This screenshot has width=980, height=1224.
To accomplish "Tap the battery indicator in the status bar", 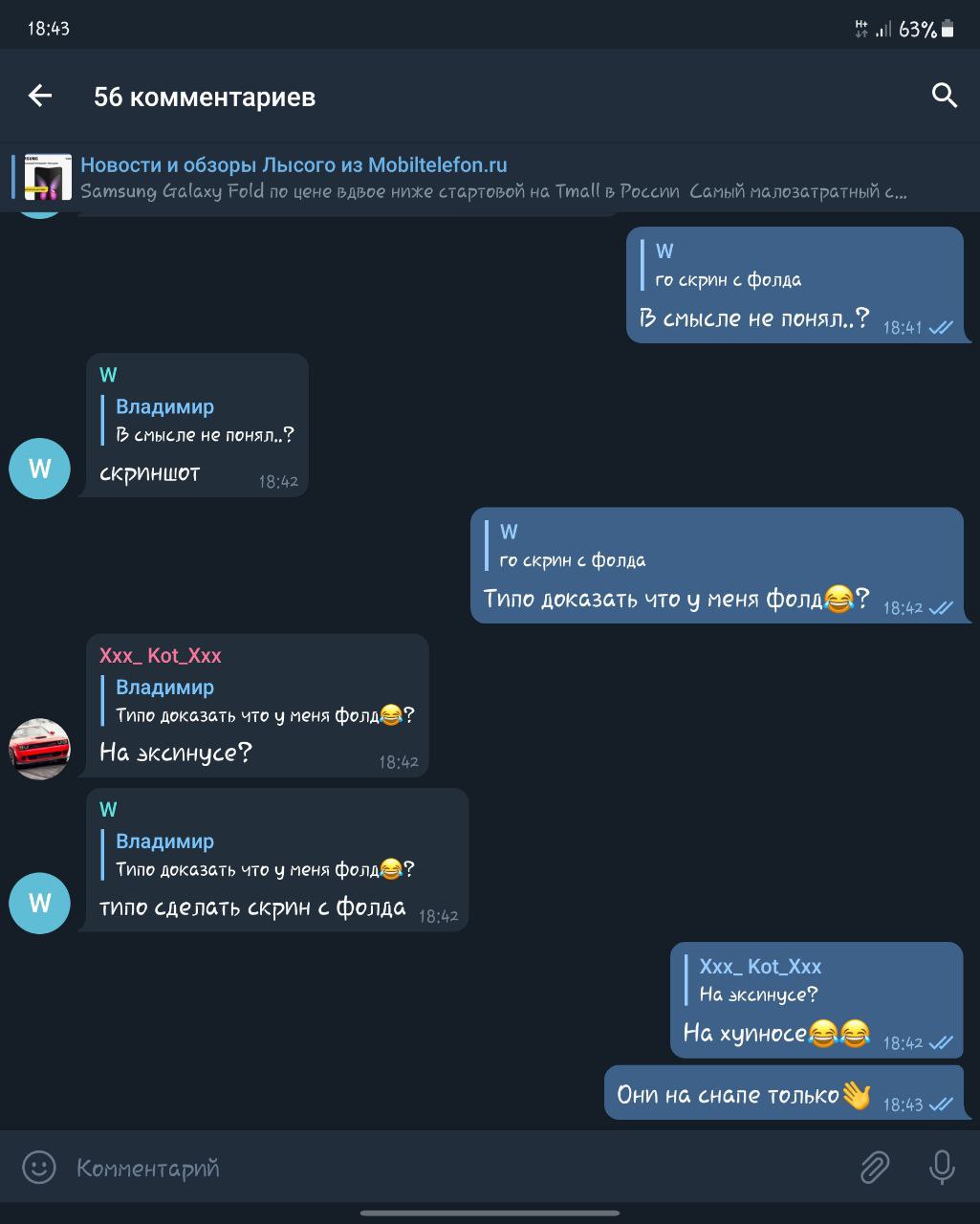I will click(x=947, y=29).
